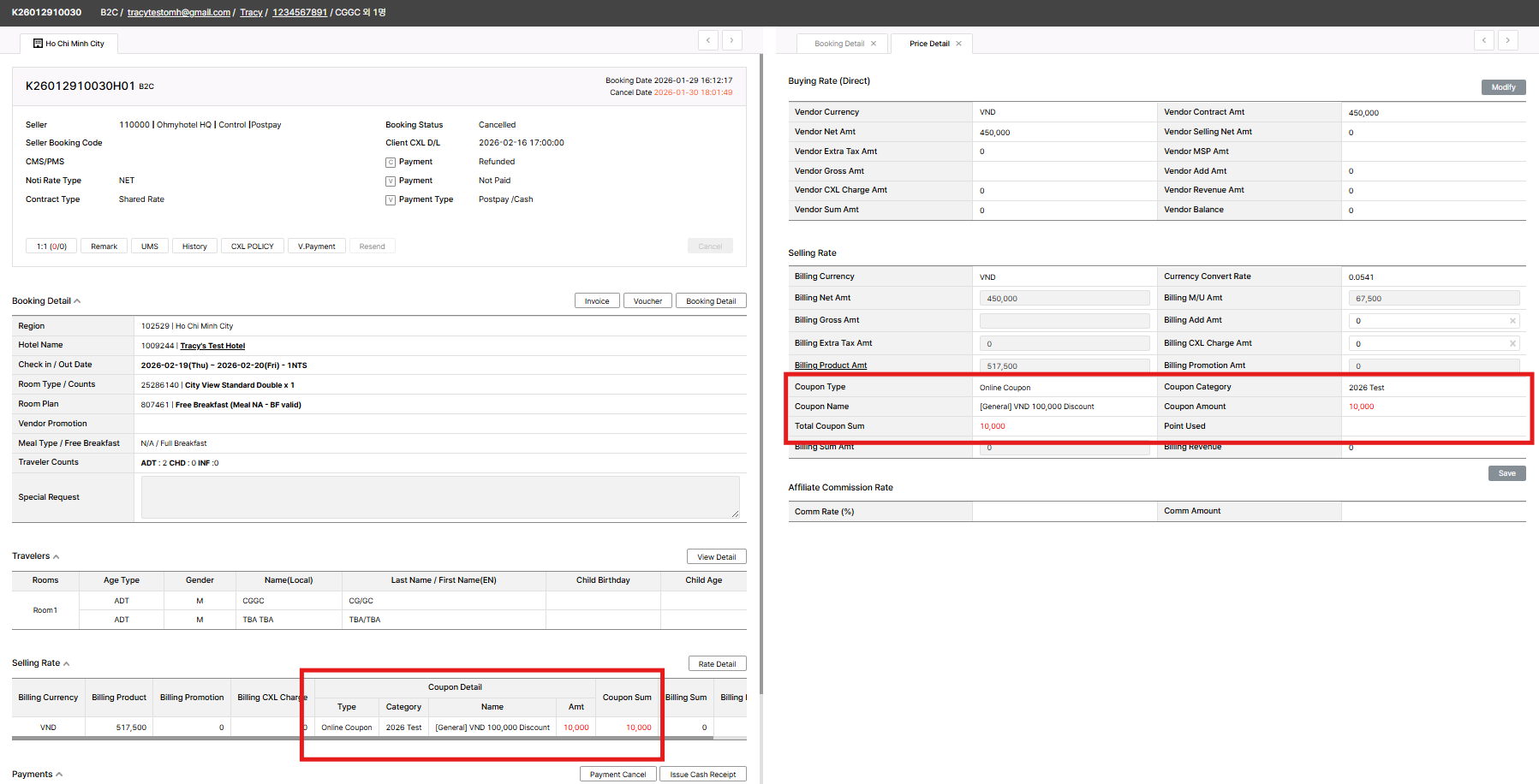Open Tracy's Test Hotel link

(x=212, y=346)
